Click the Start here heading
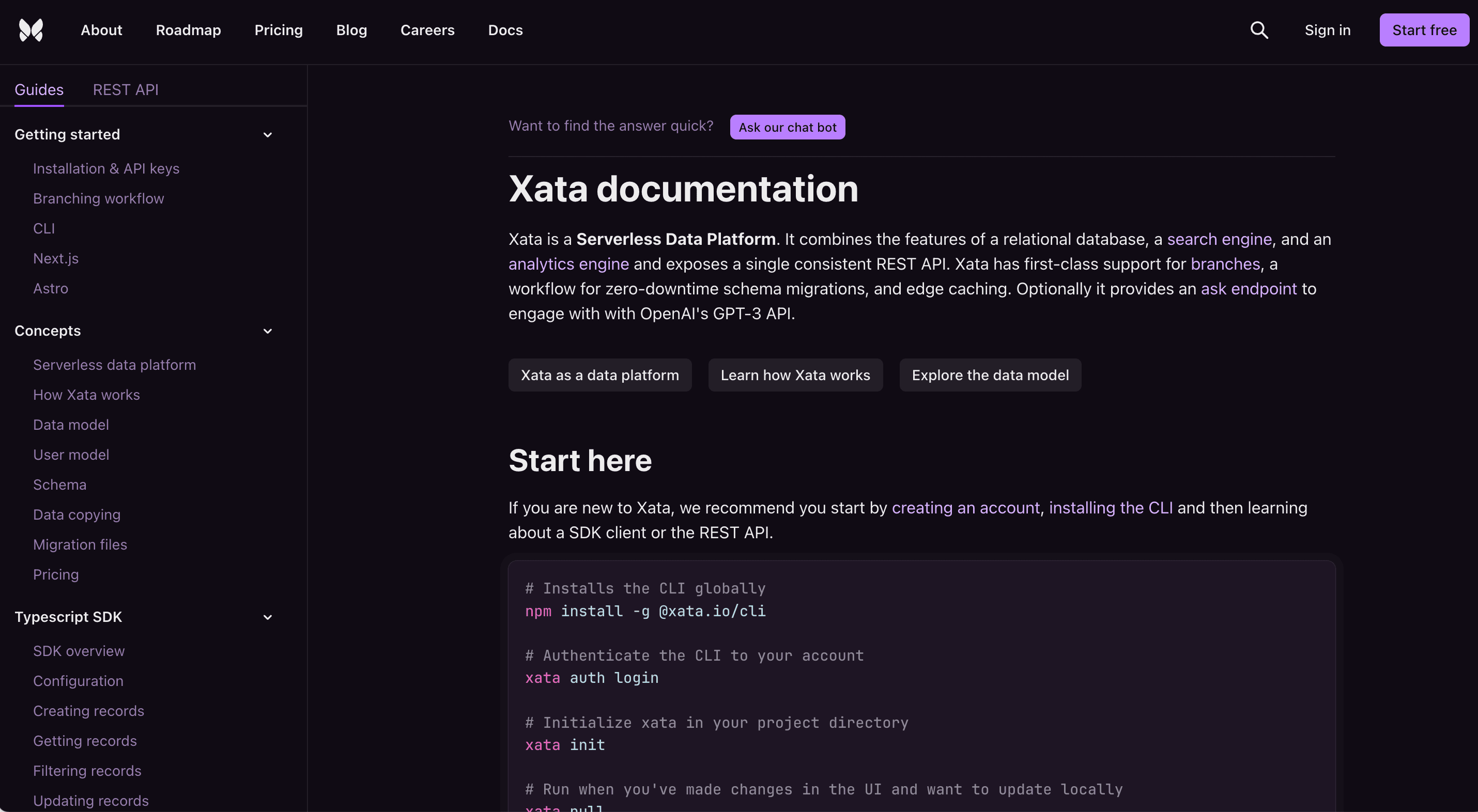Screen dimensions: 1478x812 pyautogui.click(x=580, y=460)
